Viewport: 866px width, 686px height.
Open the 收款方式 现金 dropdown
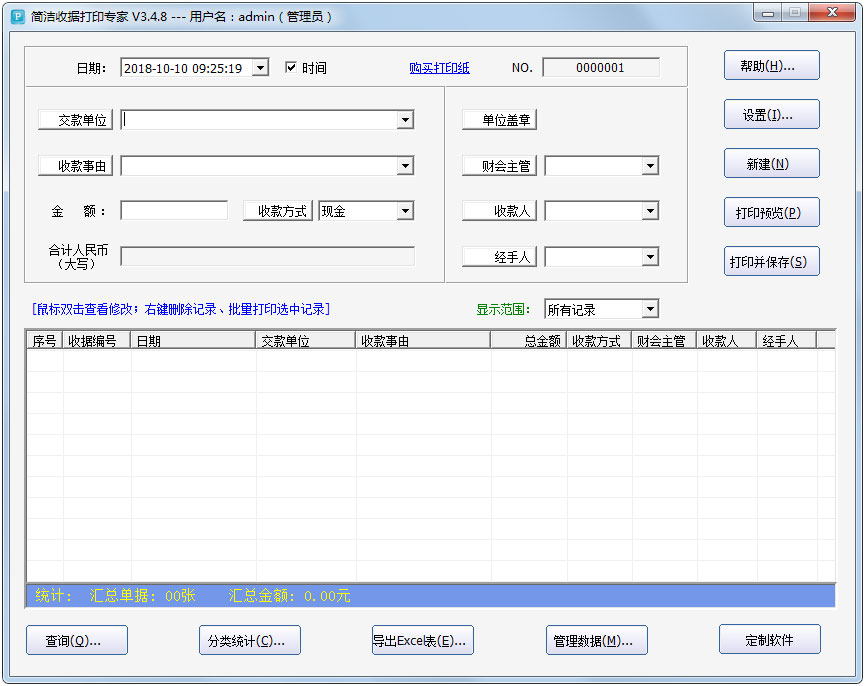pyautogui.click(x=405, y=211)
